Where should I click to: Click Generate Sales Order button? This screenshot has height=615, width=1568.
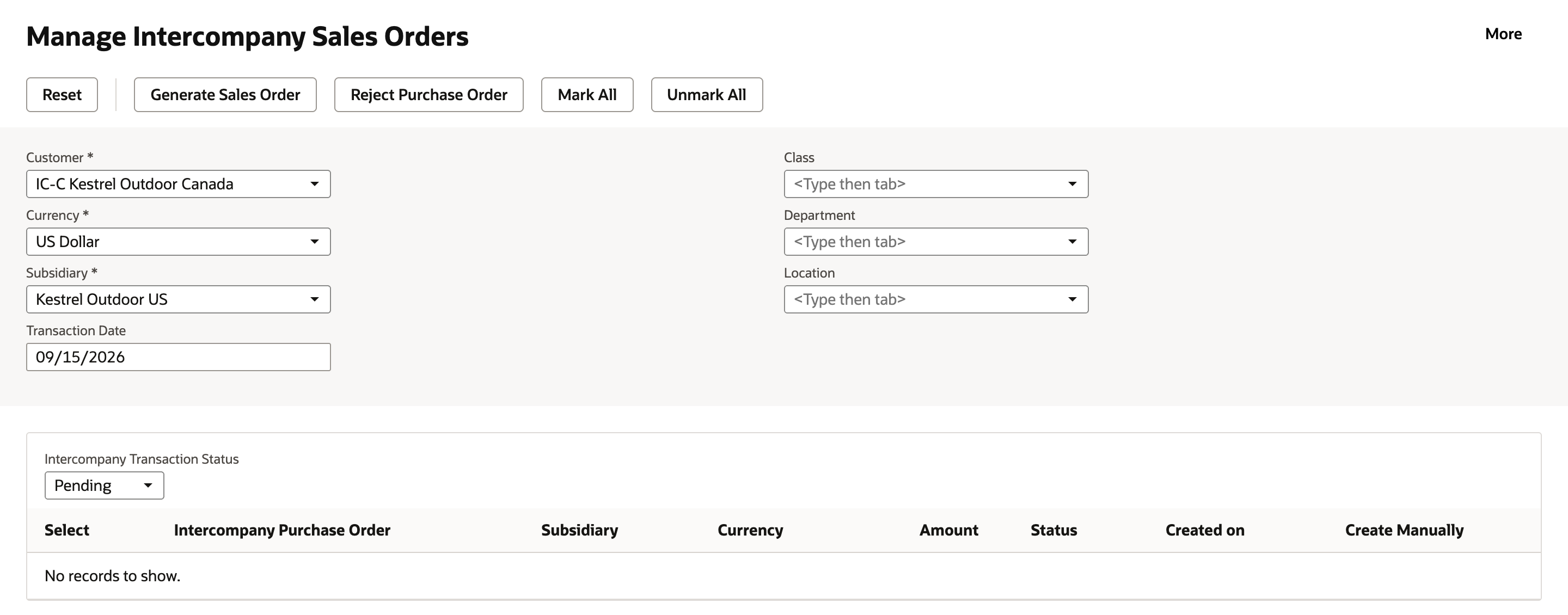tap(225, 95)
